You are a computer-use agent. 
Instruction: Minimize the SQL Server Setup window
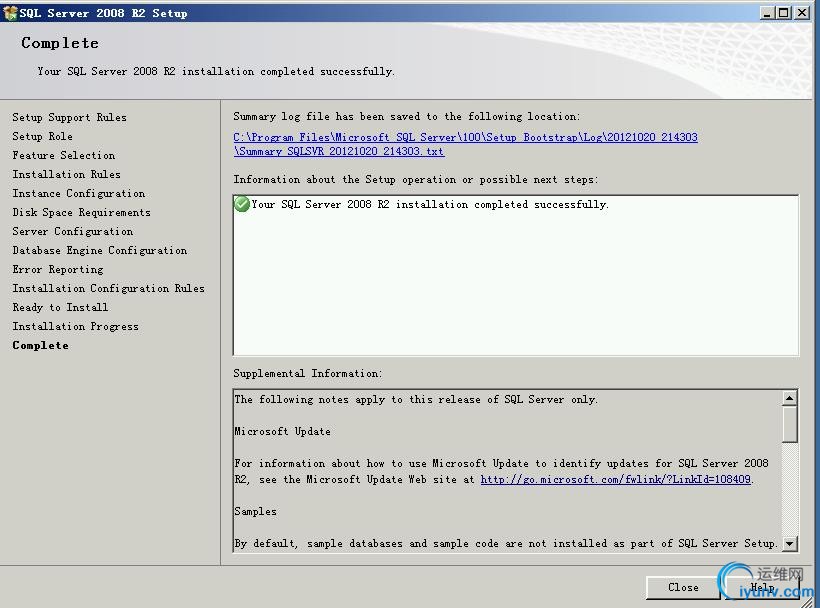(x=767, y=13)
